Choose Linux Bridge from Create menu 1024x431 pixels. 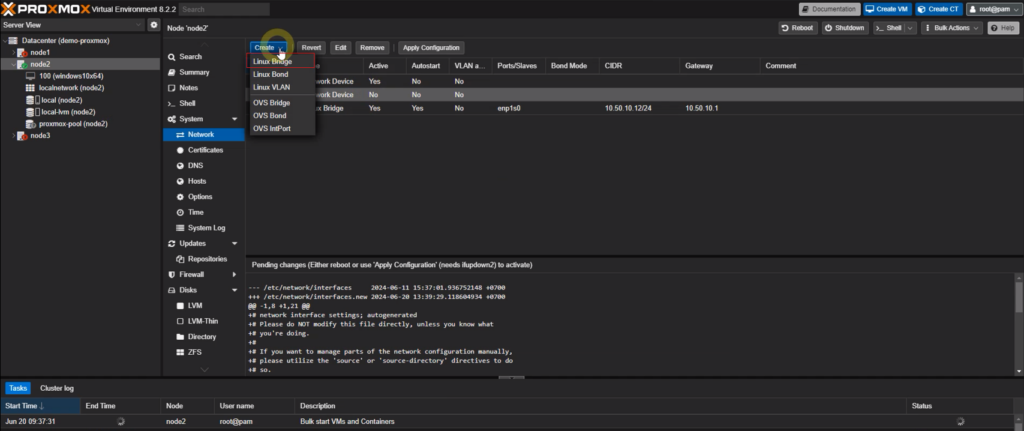pyautogui.click(x=281, y=61)
